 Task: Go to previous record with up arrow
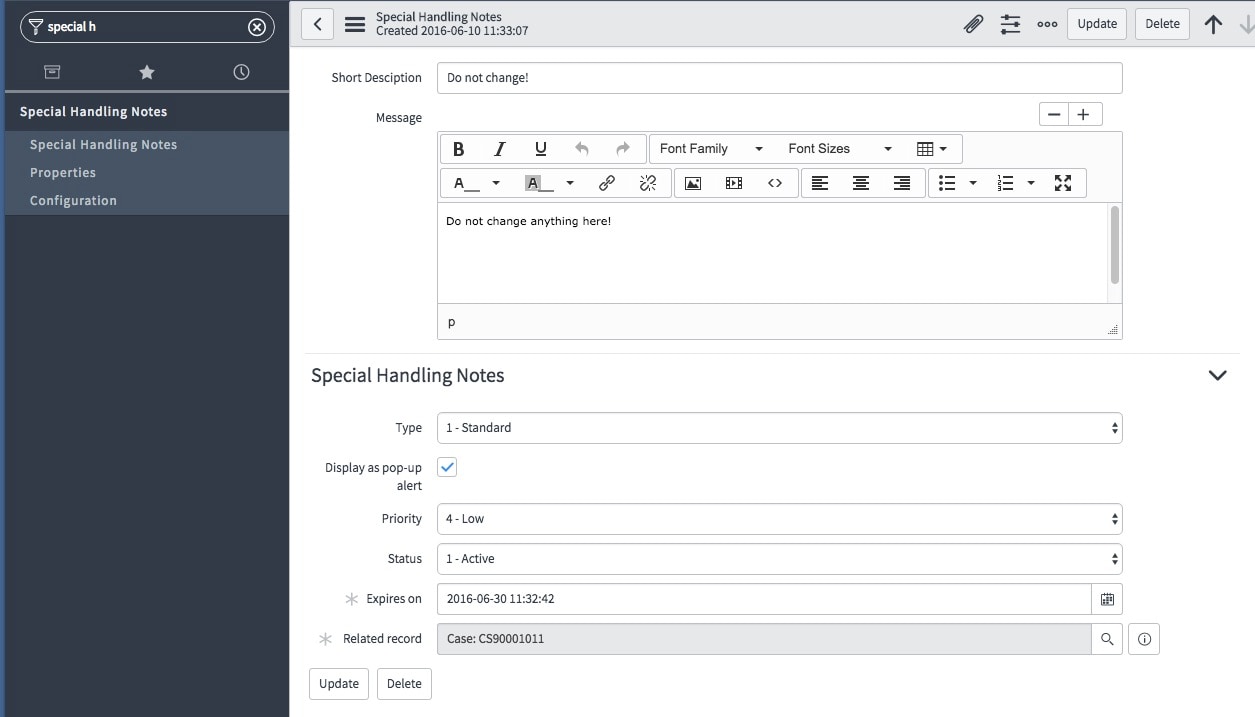[x=1213, y=24]
